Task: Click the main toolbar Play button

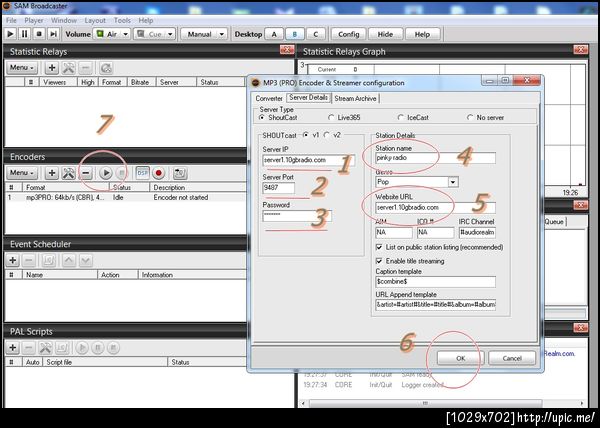Action: (10, 34)
